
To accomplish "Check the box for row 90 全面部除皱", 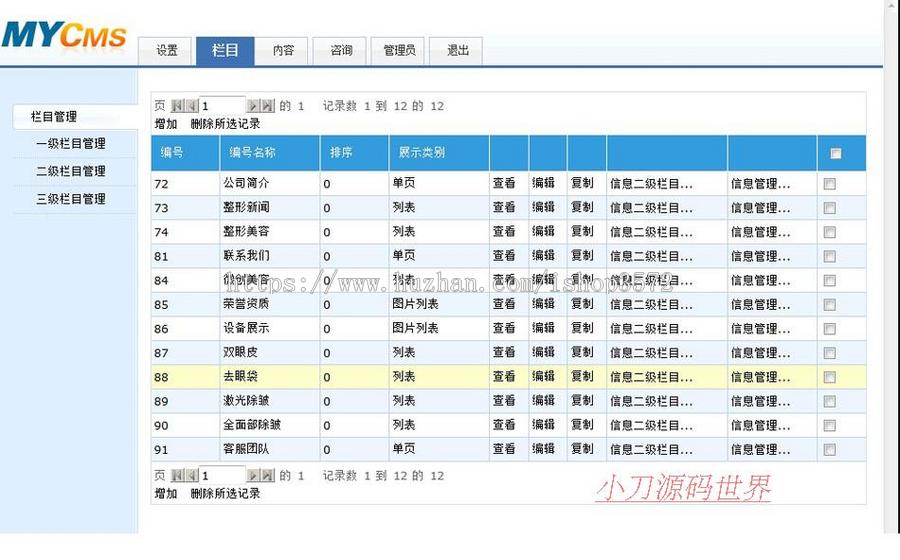I will (829, 425).
